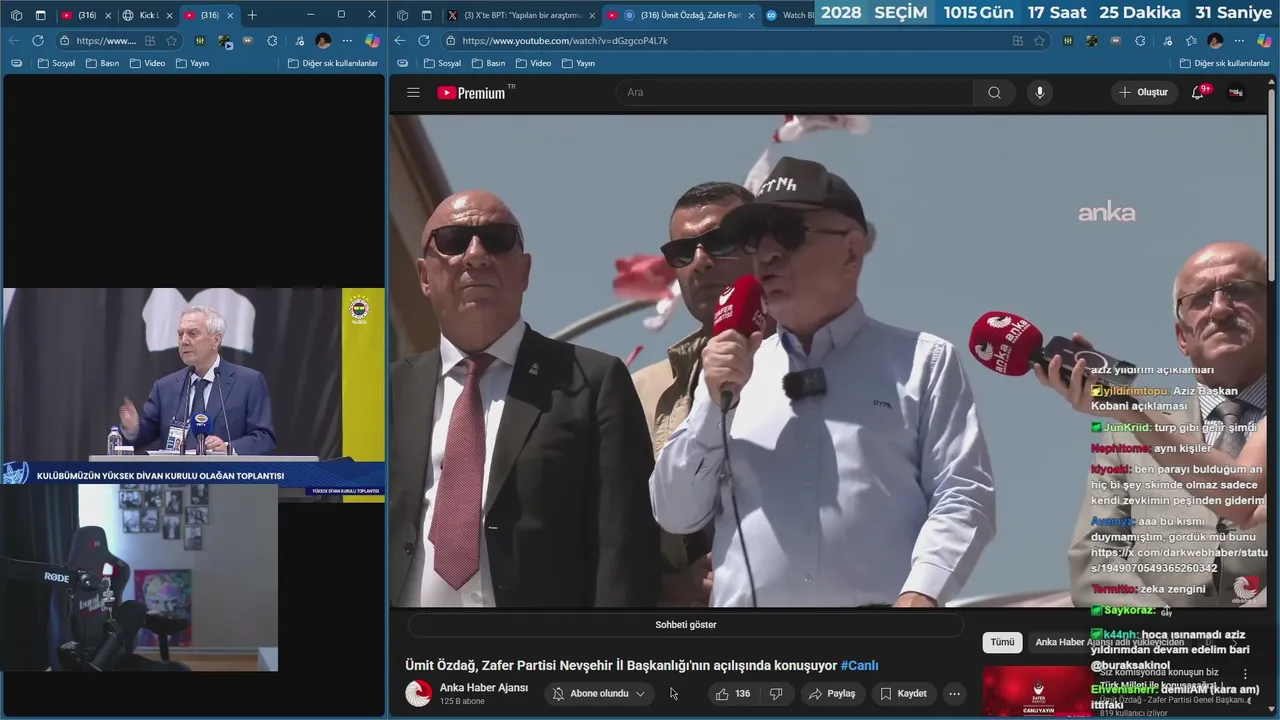Click the right browser address bar URL

[565, 41]
